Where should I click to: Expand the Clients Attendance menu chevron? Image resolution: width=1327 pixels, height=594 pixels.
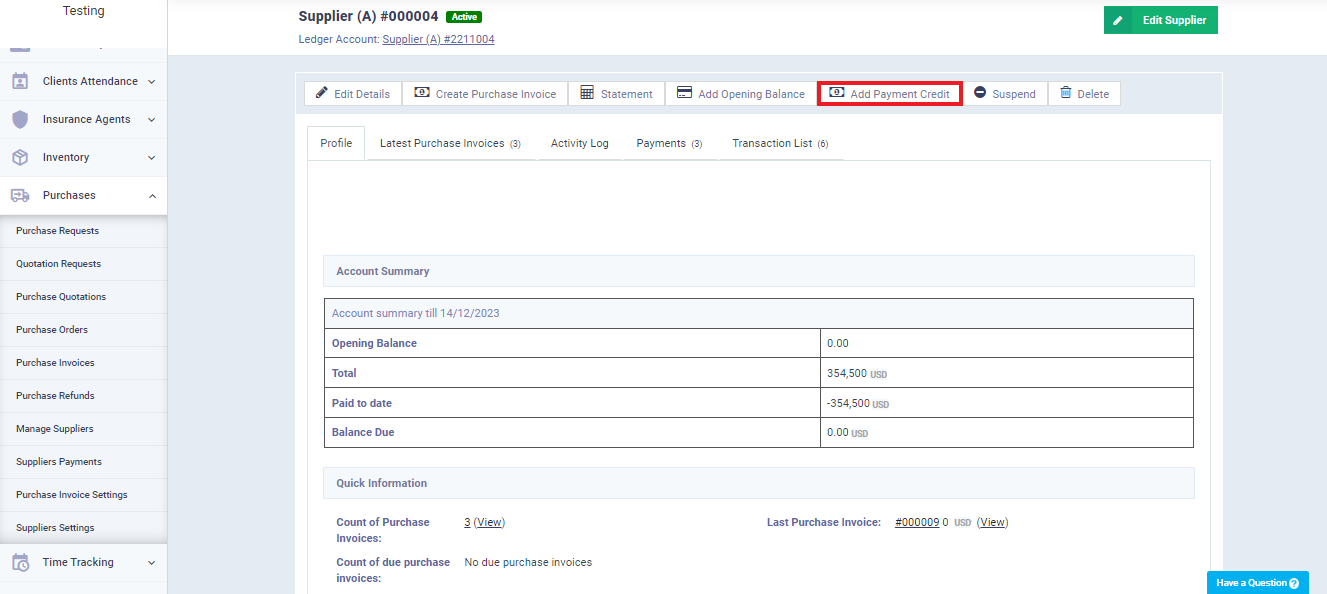(x=152, y=82)
